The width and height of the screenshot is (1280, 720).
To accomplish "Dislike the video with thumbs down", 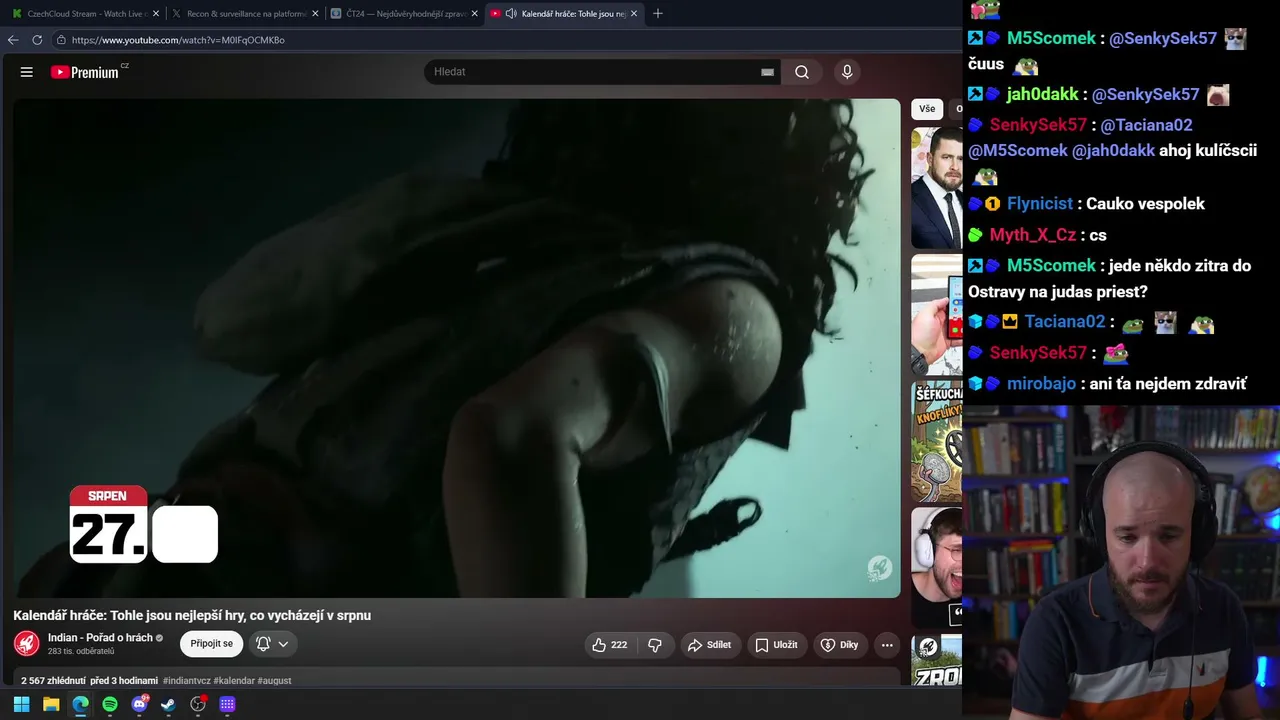I will click(x=655, y=645).
